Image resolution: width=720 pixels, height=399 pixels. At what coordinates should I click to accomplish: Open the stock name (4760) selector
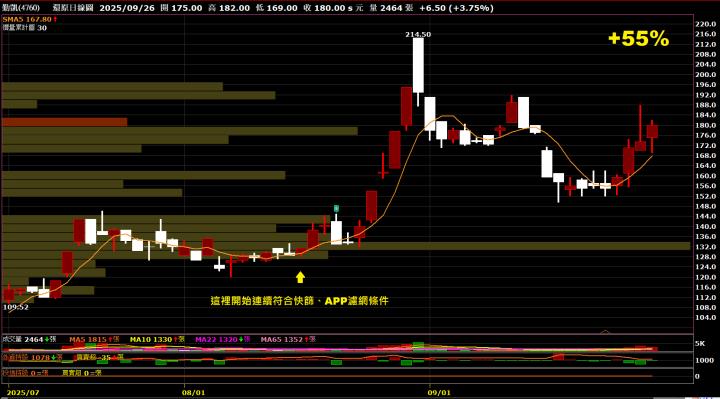21,8
